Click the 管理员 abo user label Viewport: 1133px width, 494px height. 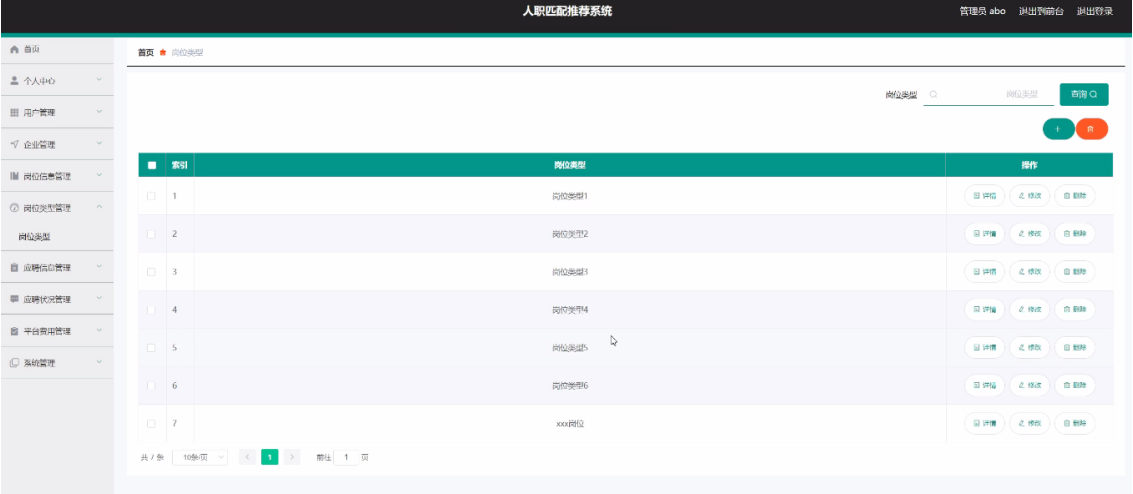982,12
